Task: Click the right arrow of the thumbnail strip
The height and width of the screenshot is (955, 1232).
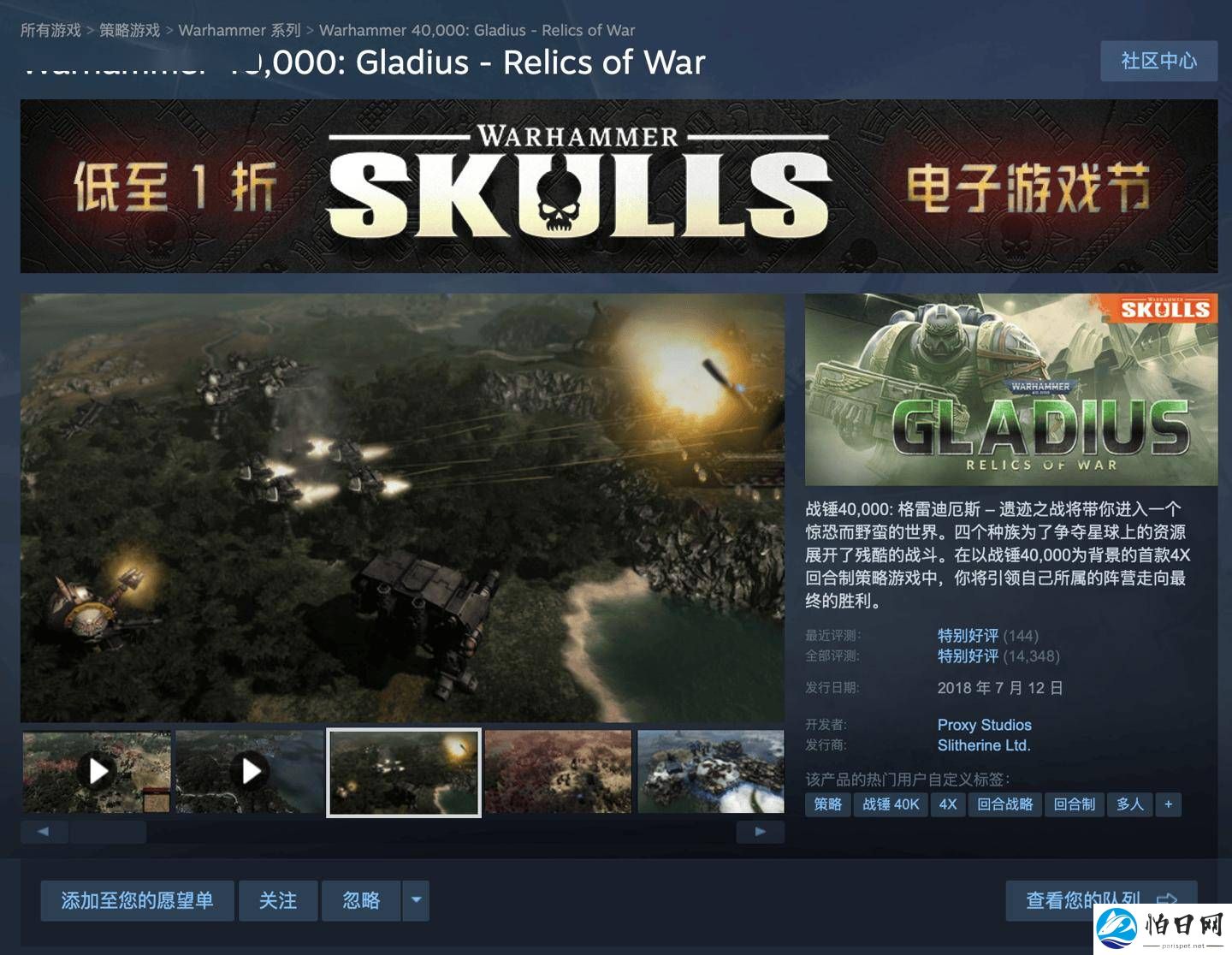Action: [x=760, y=832]
